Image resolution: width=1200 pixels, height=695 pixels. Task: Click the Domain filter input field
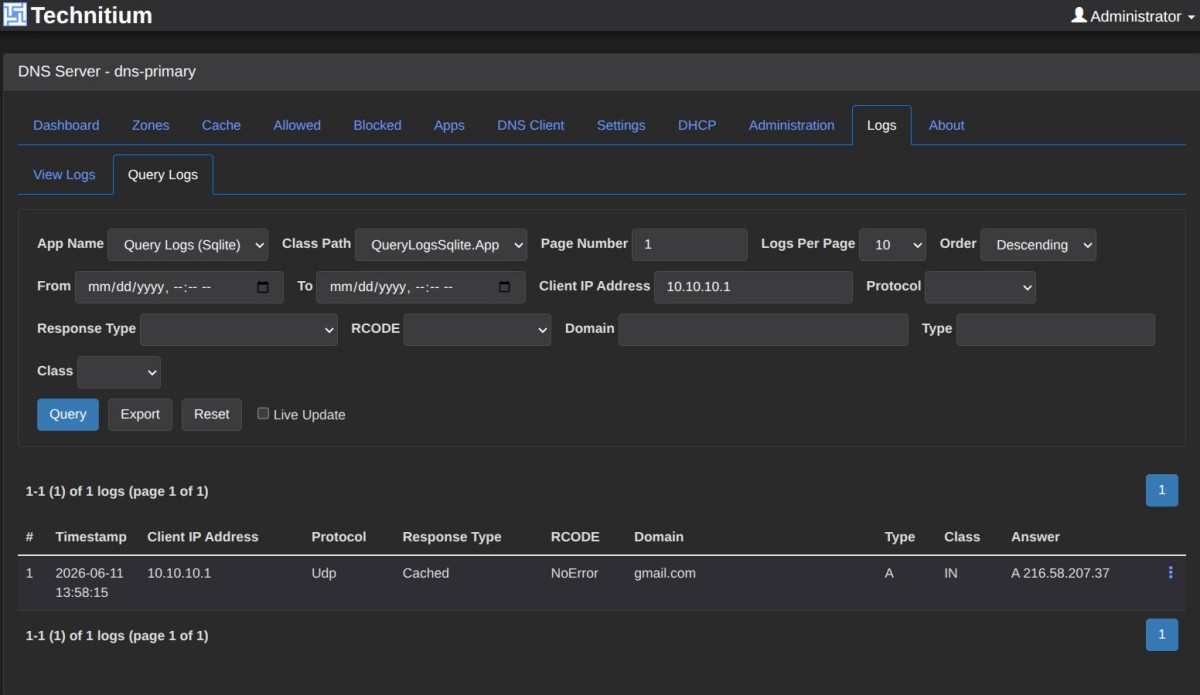point(763,330)
